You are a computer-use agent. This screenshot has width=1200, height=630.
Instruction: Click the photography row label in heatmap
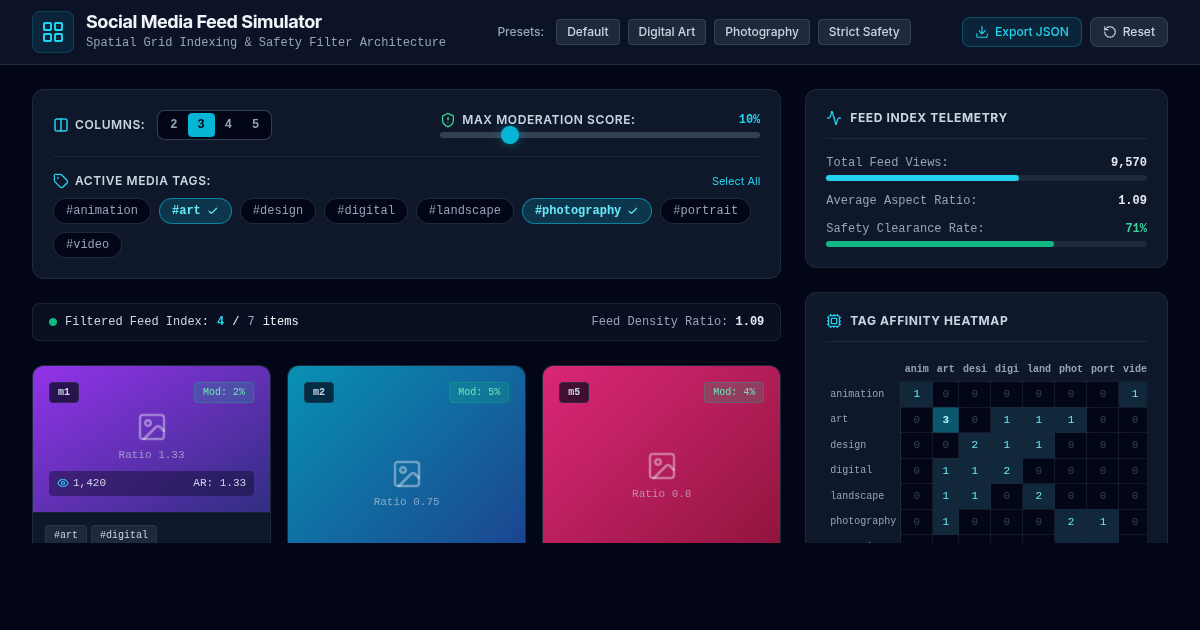point(863,521)
